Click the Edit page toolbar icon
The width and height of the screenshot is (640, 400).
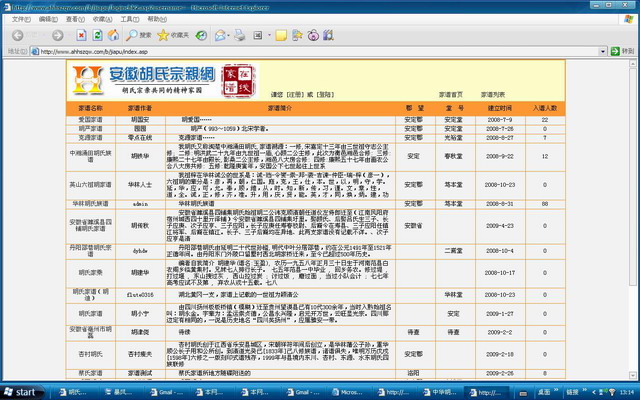click(258, 36)
